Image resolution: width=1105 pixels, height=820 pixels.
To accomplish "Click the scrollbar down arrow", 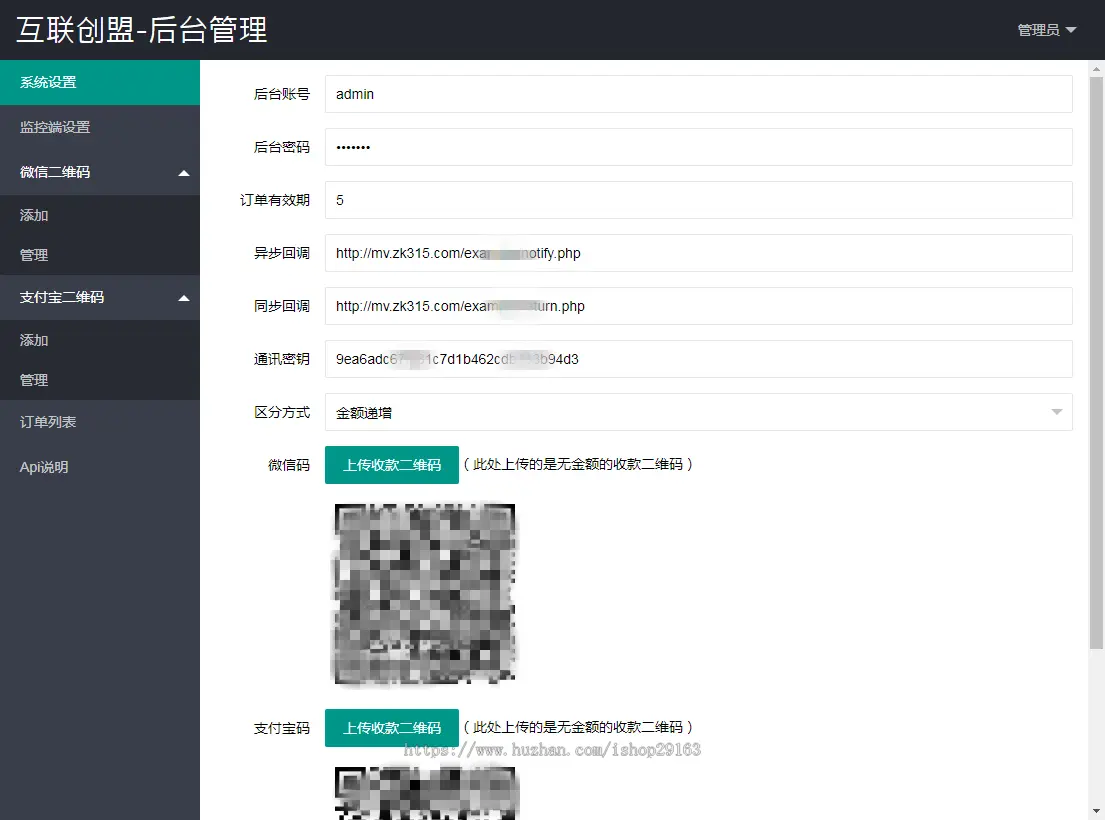I will [x=1096, y=812].
